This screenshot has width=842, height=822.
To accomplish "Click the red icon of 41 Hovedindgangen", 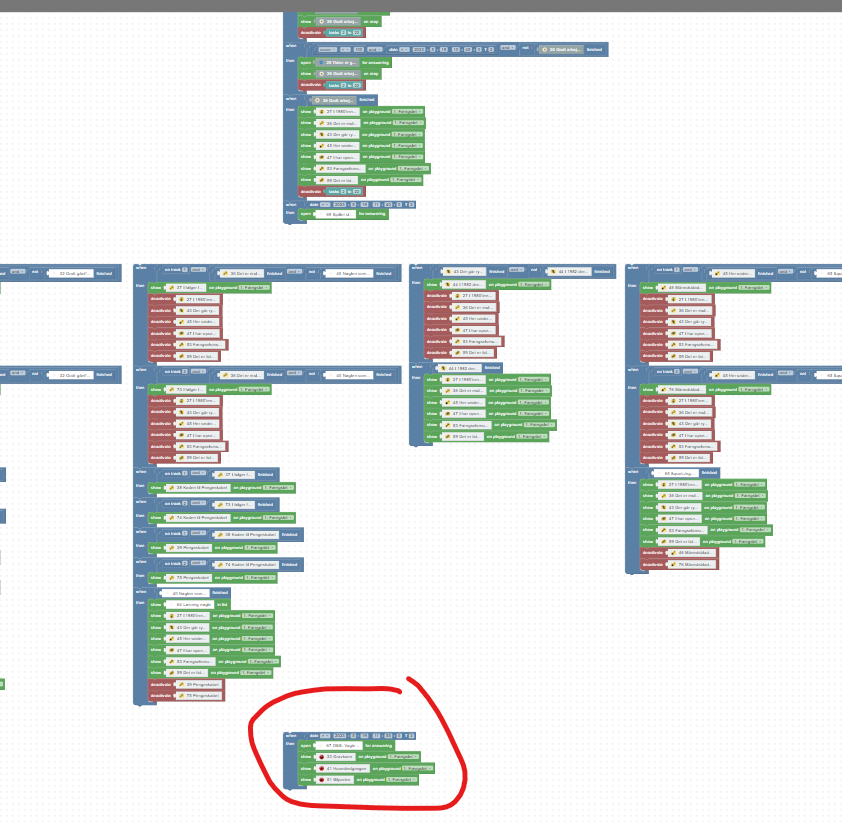I will 322,768.
